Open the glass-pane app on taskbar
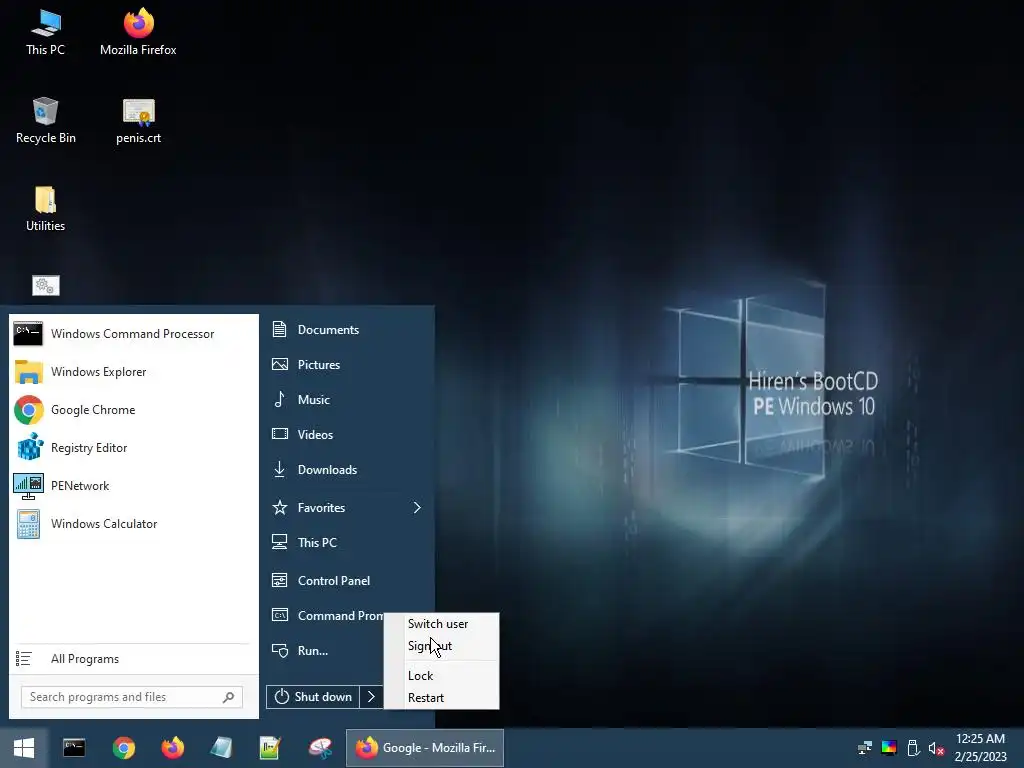Viewport: 1024px width, 768px height. pyautogui.click(x=221, y=748)
